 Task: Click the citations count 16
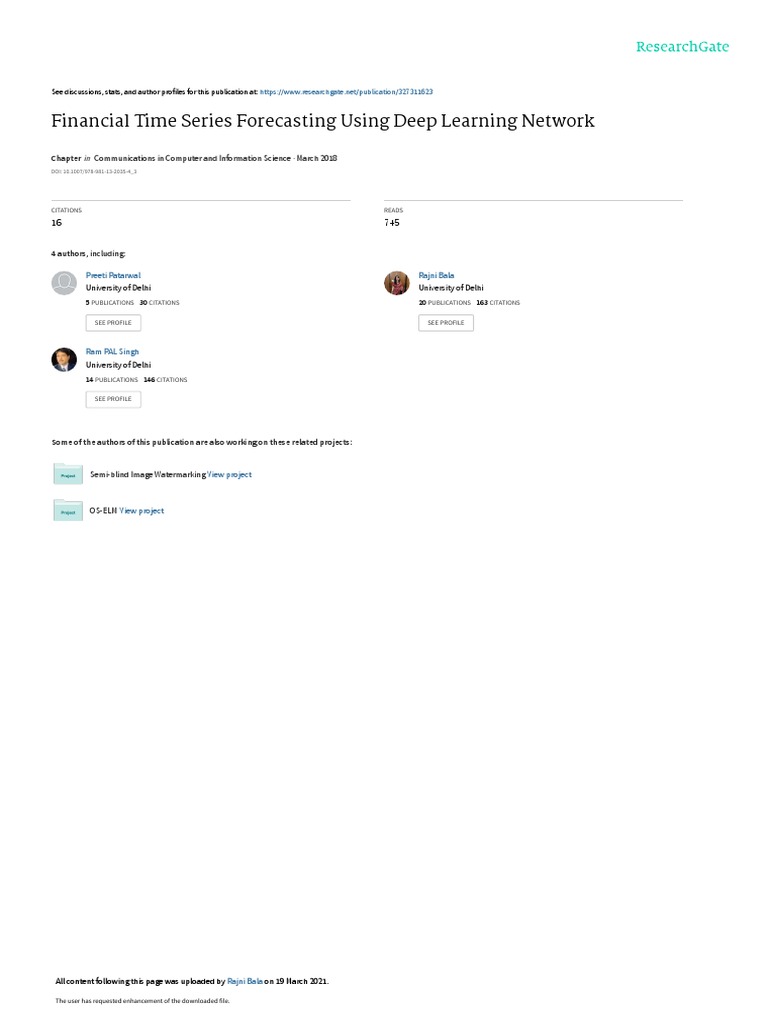(56, 223)
